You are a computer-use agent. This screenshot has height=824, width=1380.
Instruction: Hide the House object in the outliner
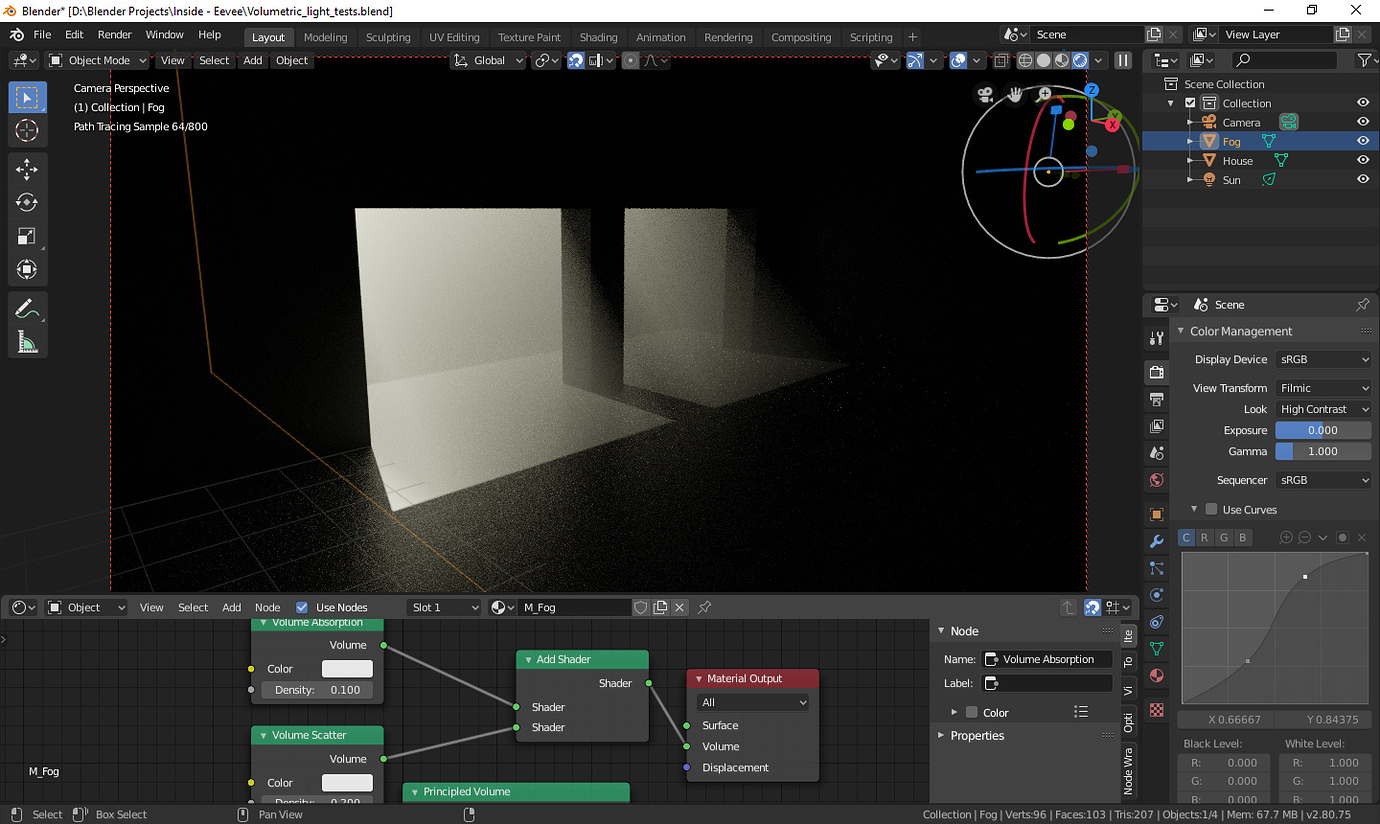[x=1362, y=160]
